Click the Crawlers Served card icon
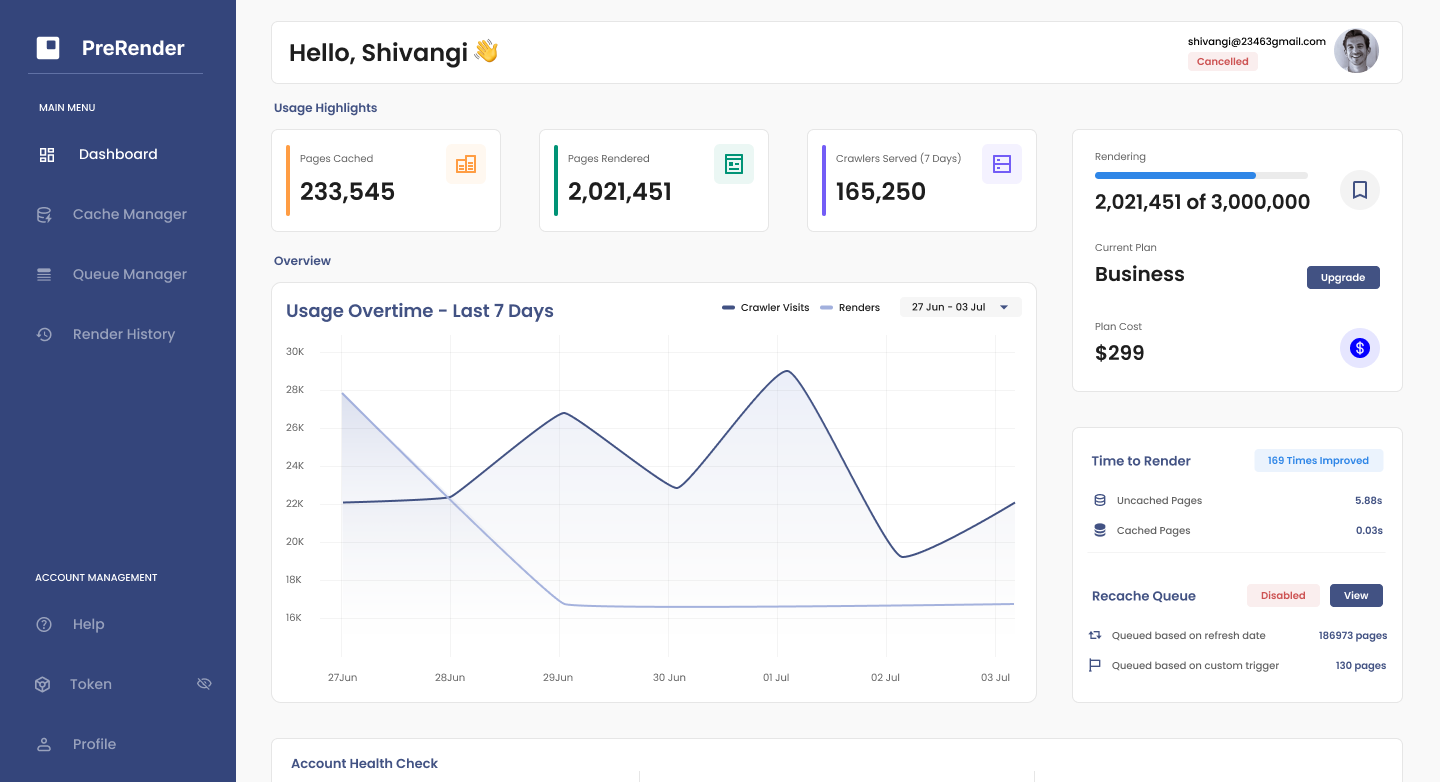The width and height of the screenshot is (1440, 782). [x=1002, y=163]
